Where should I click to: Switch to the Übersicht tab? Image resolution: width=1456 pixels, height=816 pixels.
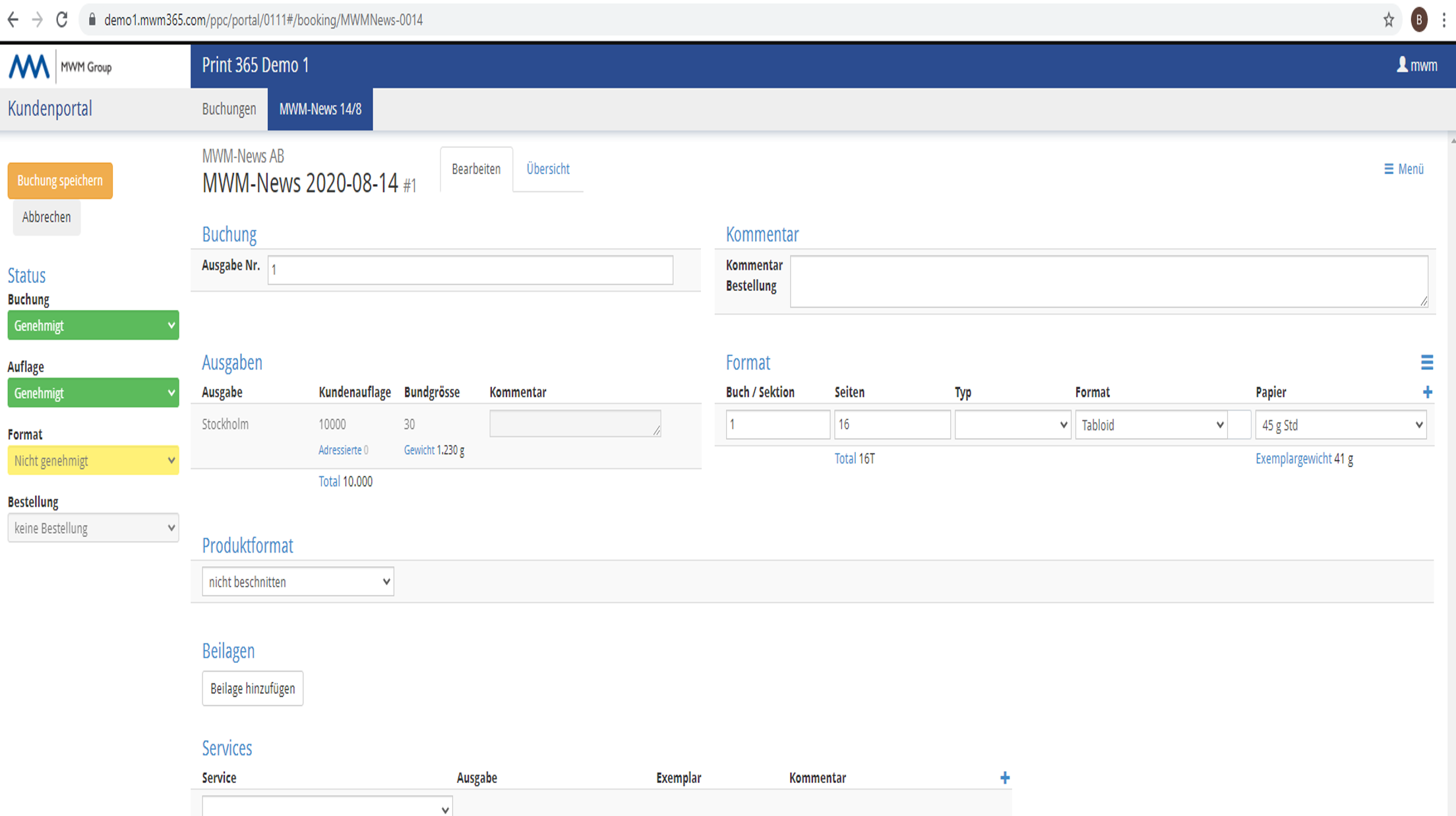[x=548, y=169]
